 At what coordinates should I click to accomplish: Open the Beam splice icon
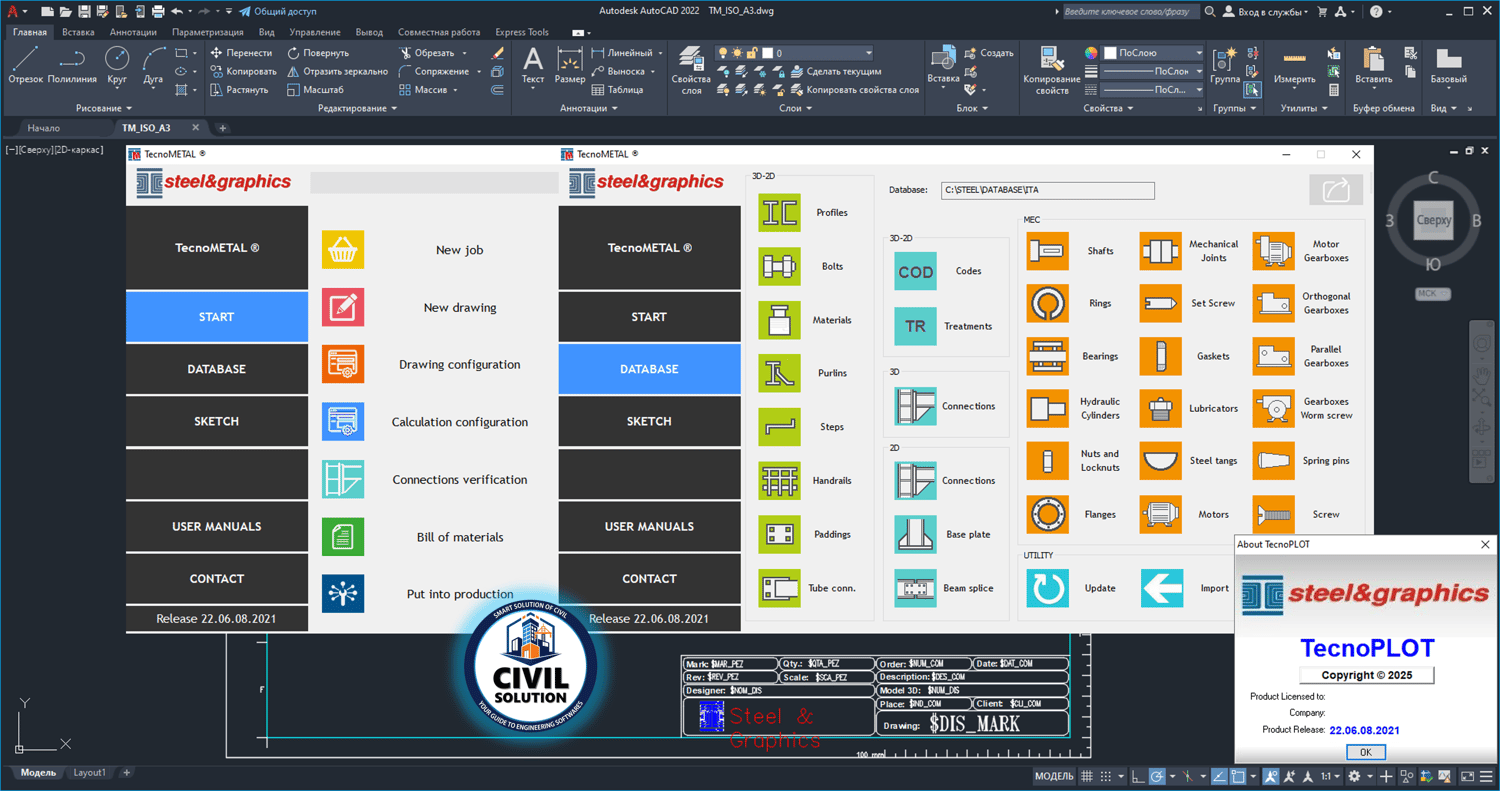[x=915, y=588]
